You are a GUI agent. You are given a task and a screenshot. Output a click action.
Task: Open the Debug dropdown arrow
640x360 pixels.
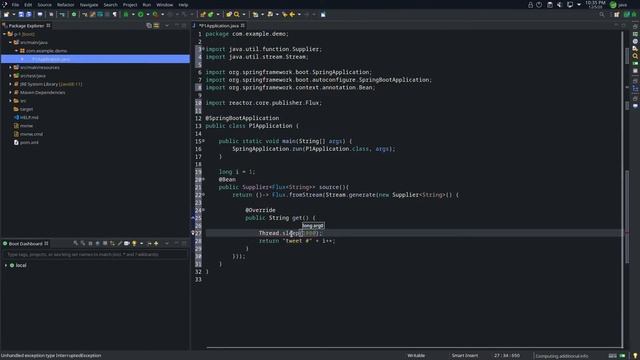[x=133, y=14]
